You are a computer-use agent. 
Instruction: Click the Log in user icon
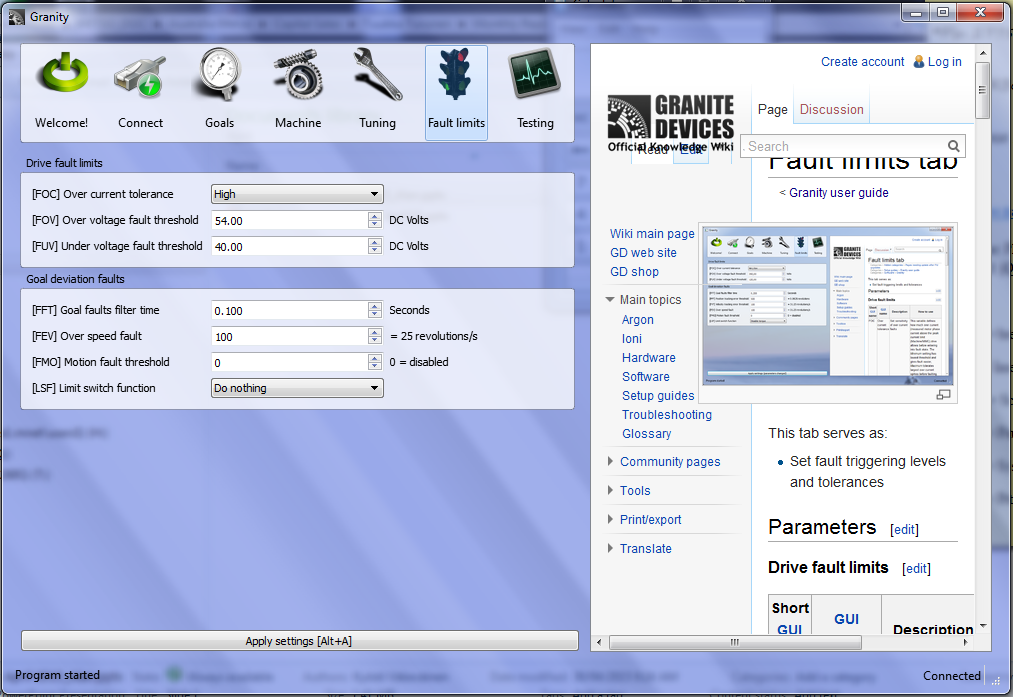[919, 61]
